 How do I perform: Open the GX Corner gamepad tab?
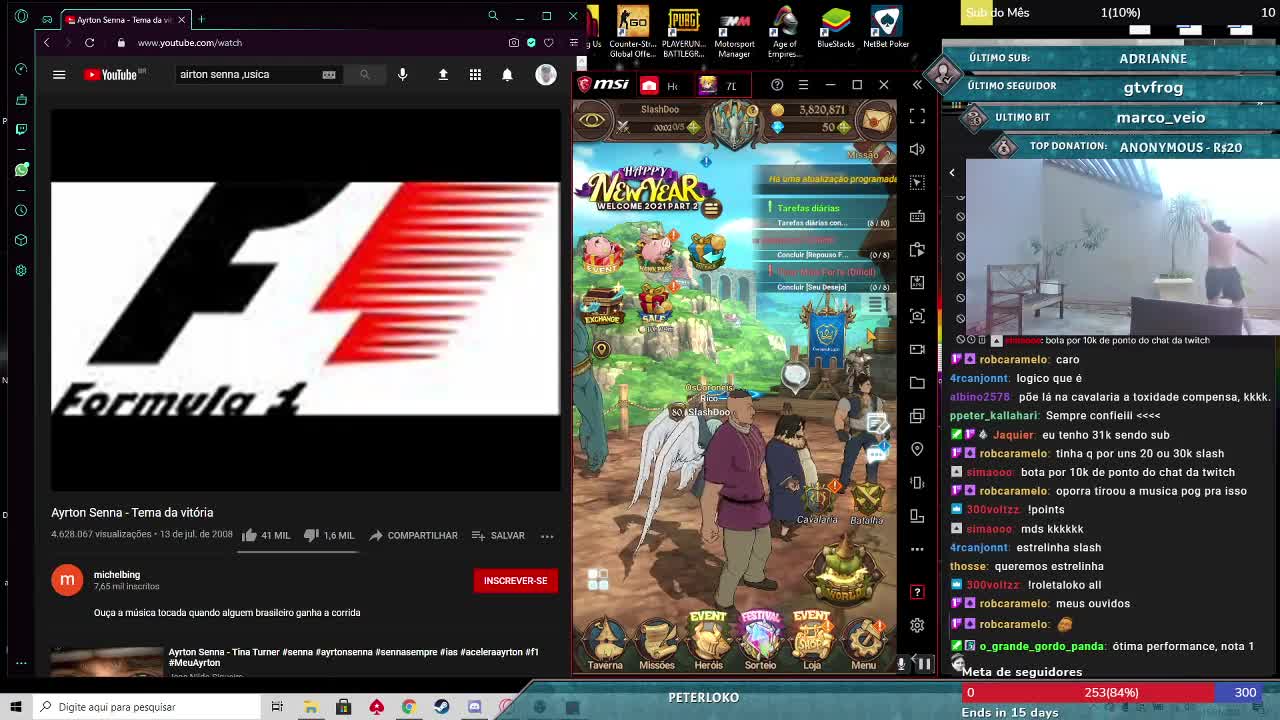[x=46, y=19]
